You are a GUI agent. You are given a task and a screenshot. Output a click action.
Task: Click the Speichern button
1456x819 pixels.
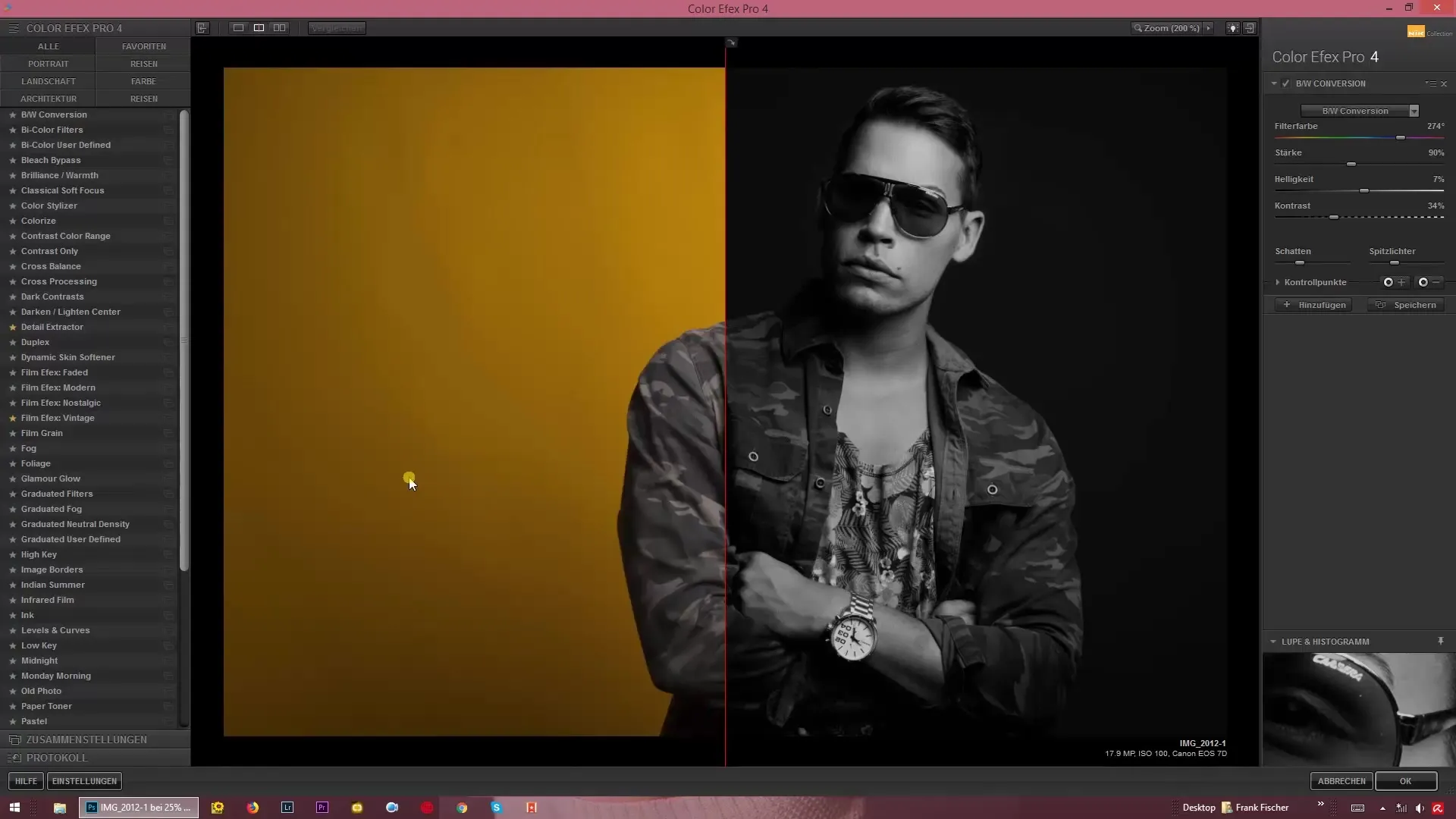[x=1407, y=305]
